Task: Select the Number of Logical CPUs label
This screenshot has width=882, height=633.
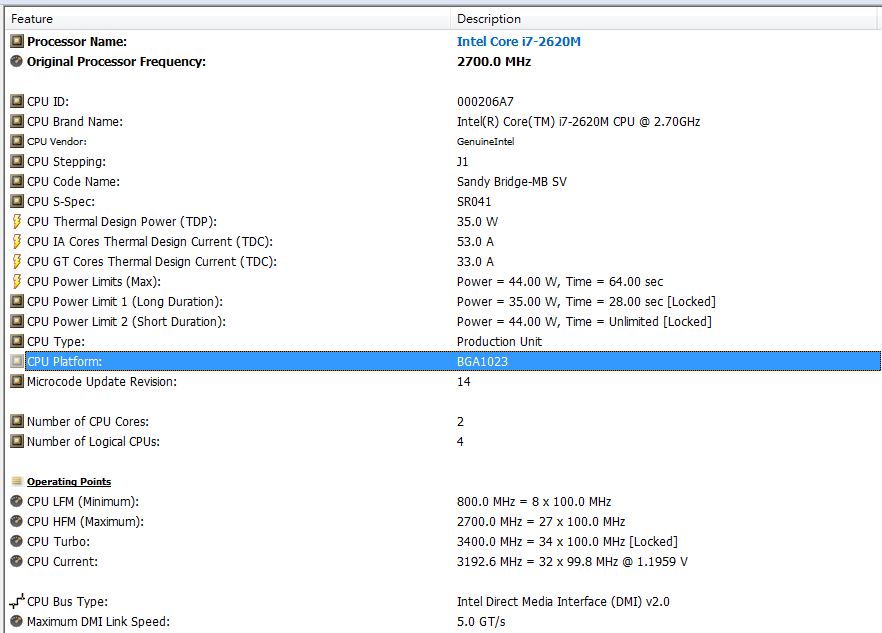Action: point(93,442)
